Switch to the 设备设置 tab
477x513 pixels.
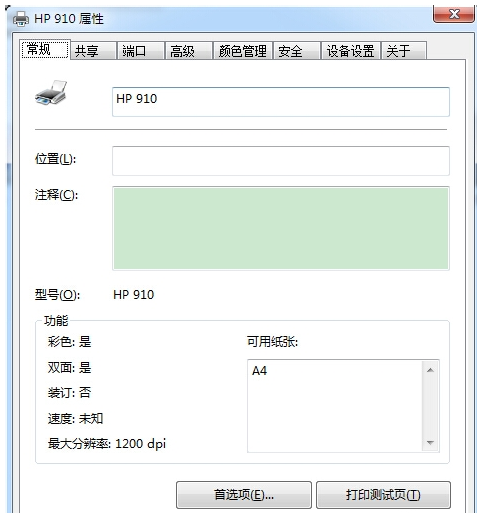[351, 51]
